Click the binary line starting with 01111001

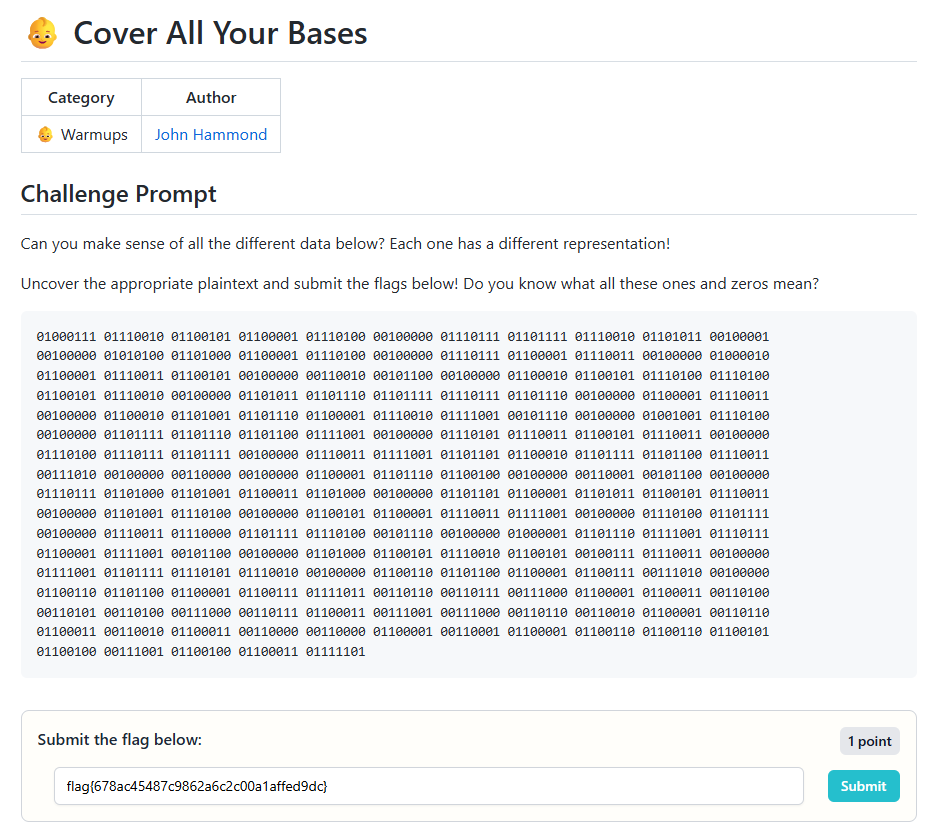403,573
